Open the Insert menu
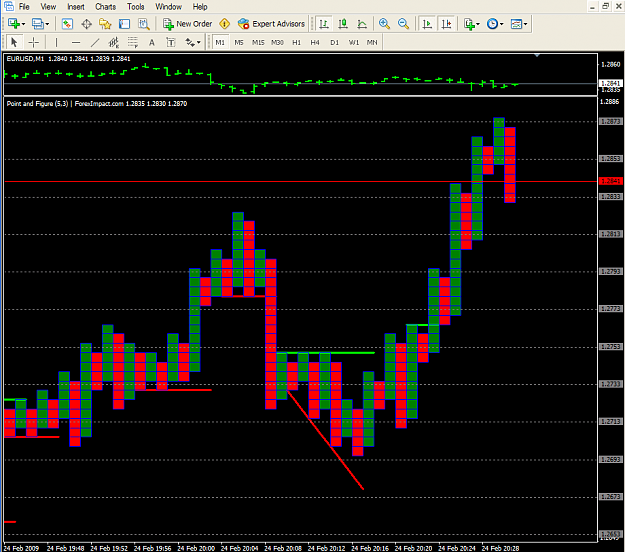This screenshot has height=552, width=625. click(76, 7)
